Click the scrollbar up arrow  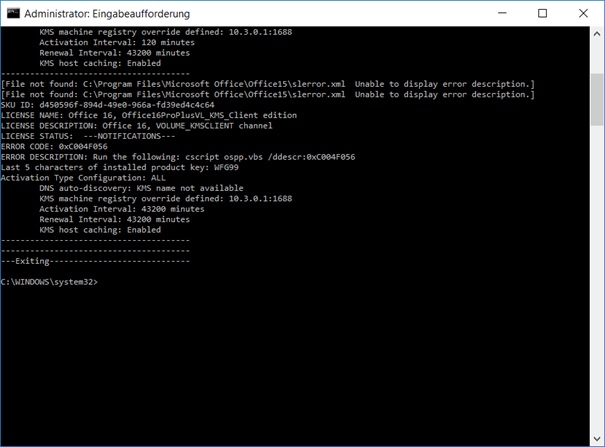597,34
